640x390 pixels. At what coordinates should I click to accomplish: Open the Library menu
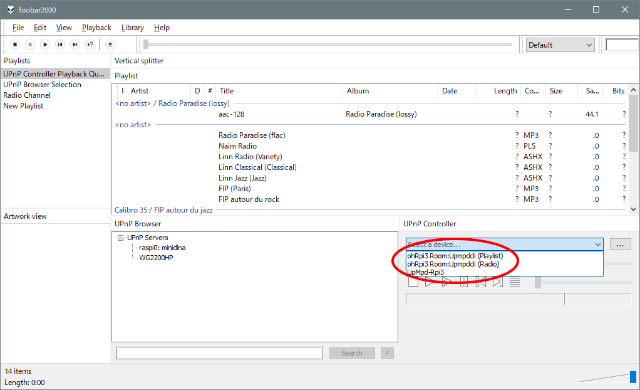tap(133, 27)
